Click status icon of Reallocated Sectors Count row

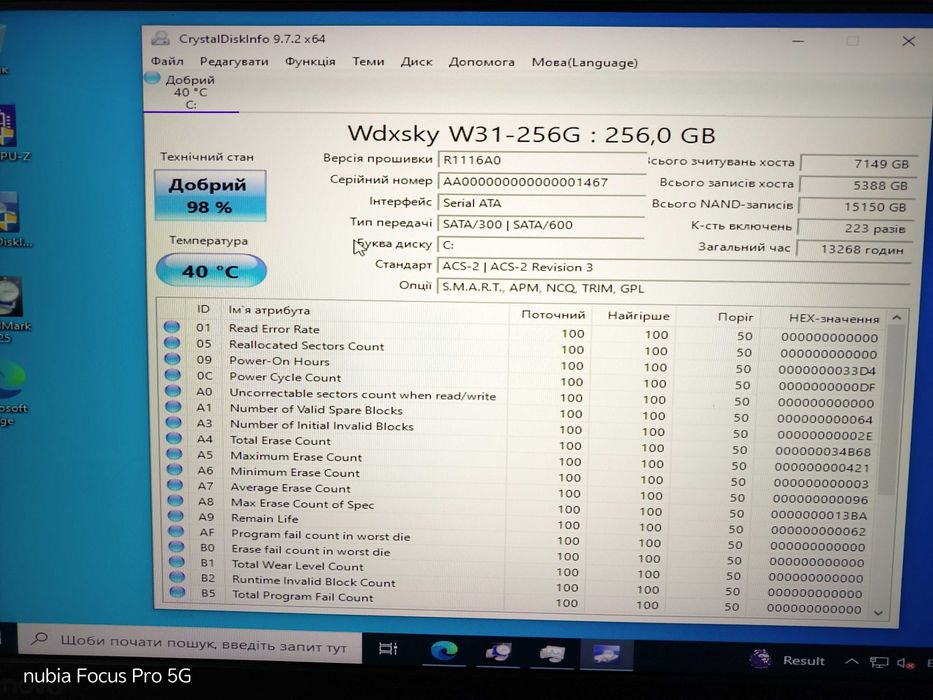coord(171,342)
